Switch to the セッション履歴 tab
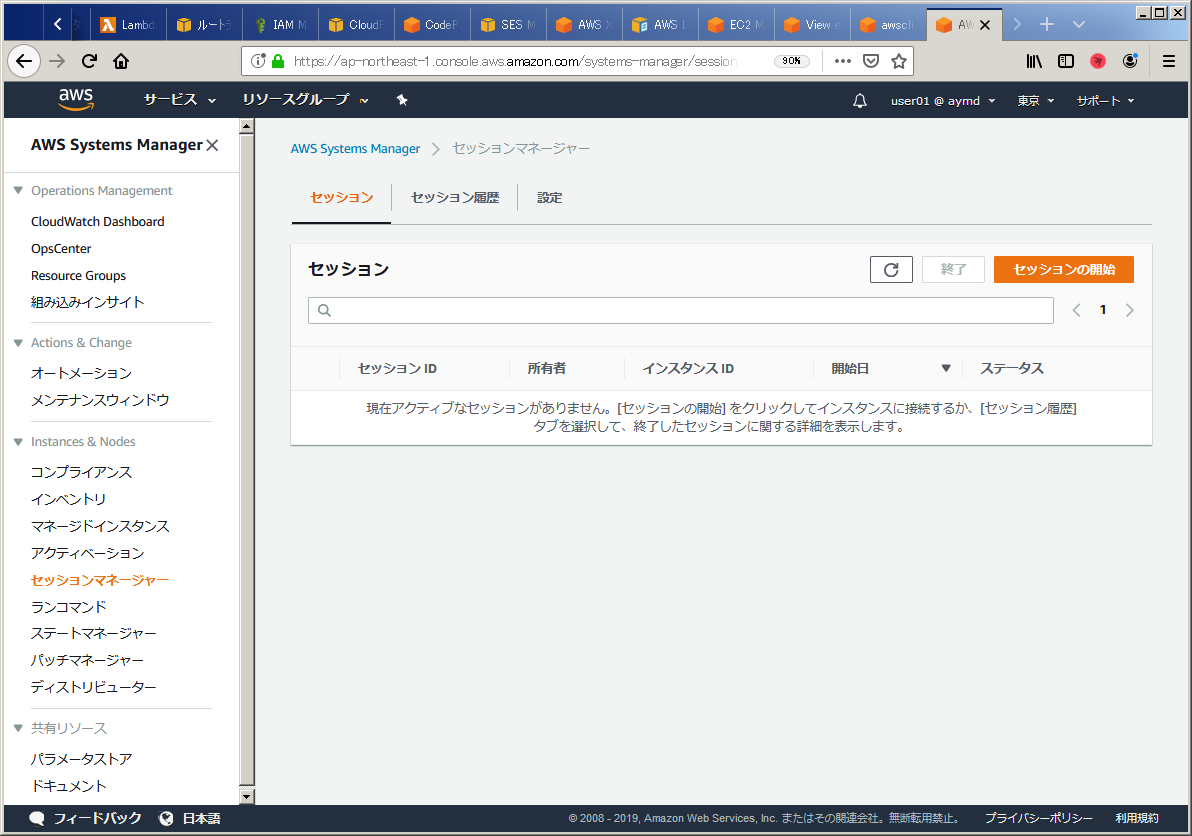 (x=455, y=198)
